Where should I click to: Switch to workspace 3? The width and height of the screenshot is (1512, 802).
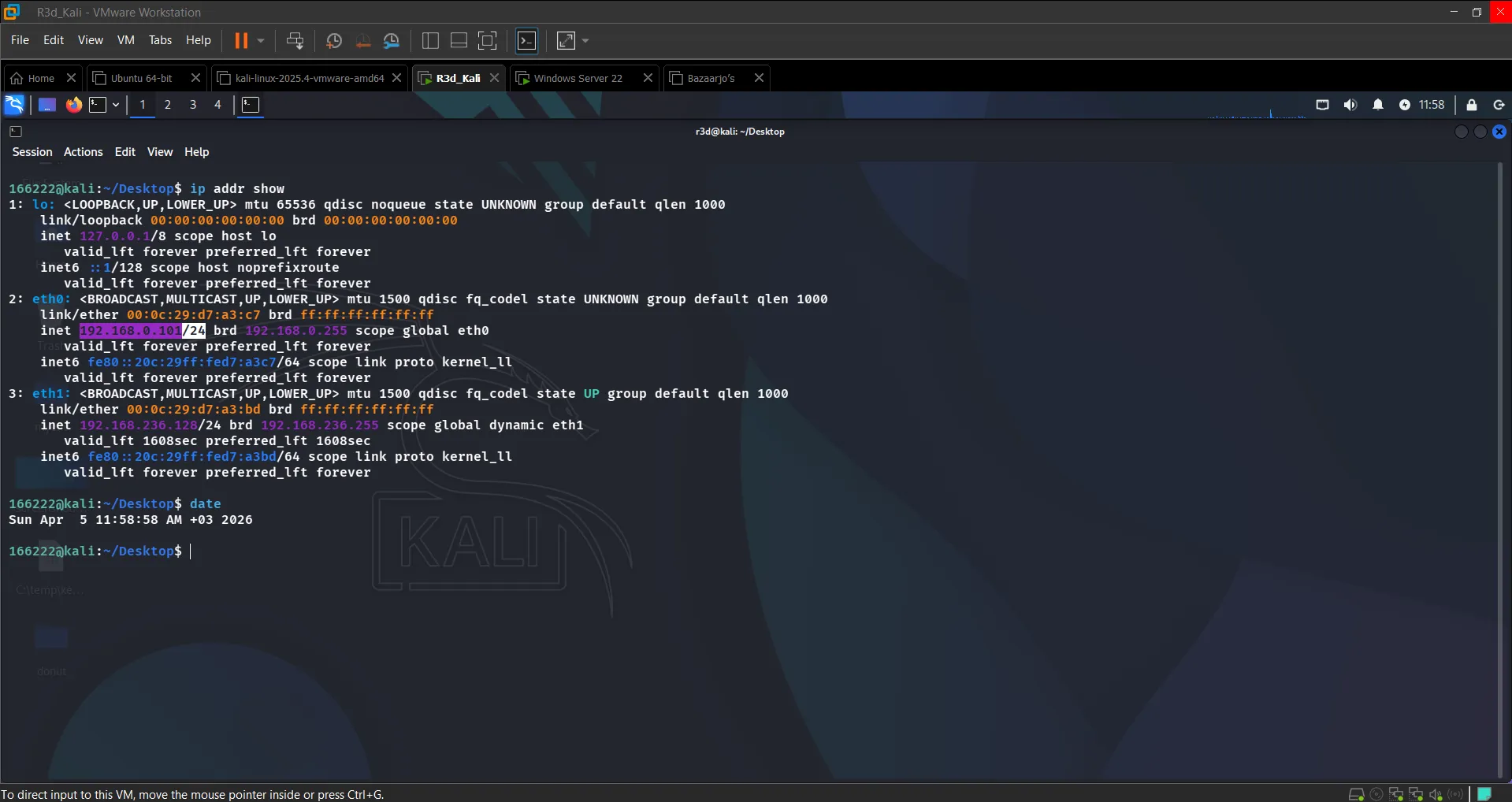click(x=193, y=105)
